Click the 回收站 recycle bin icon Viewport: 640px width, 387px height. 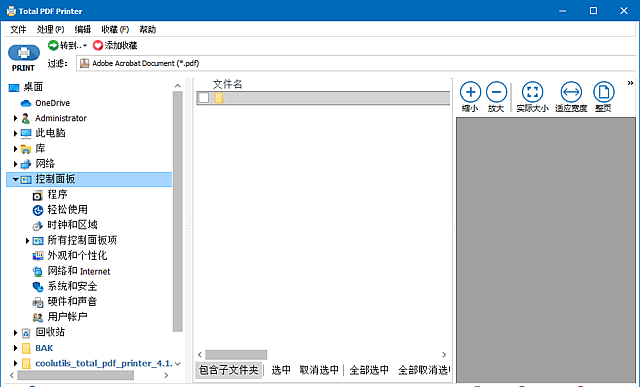pos(26,333)
